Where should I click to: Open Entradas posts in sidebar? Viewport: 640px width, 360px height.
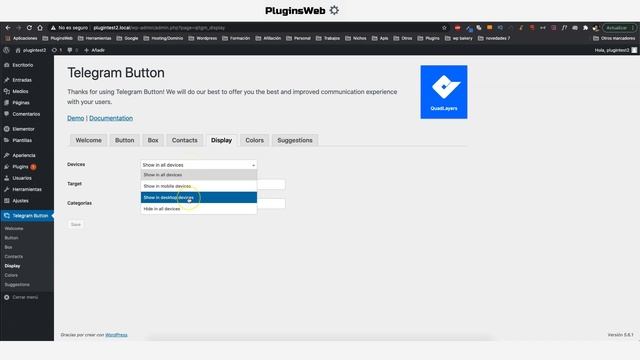pos(22,80)
